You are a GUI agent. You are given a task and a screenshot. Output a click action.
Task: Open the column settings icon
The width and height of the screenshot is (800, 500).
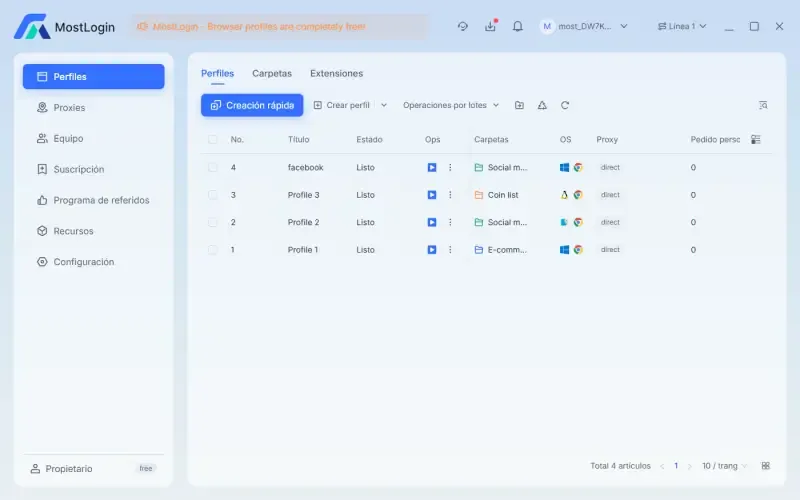point(756,139)
